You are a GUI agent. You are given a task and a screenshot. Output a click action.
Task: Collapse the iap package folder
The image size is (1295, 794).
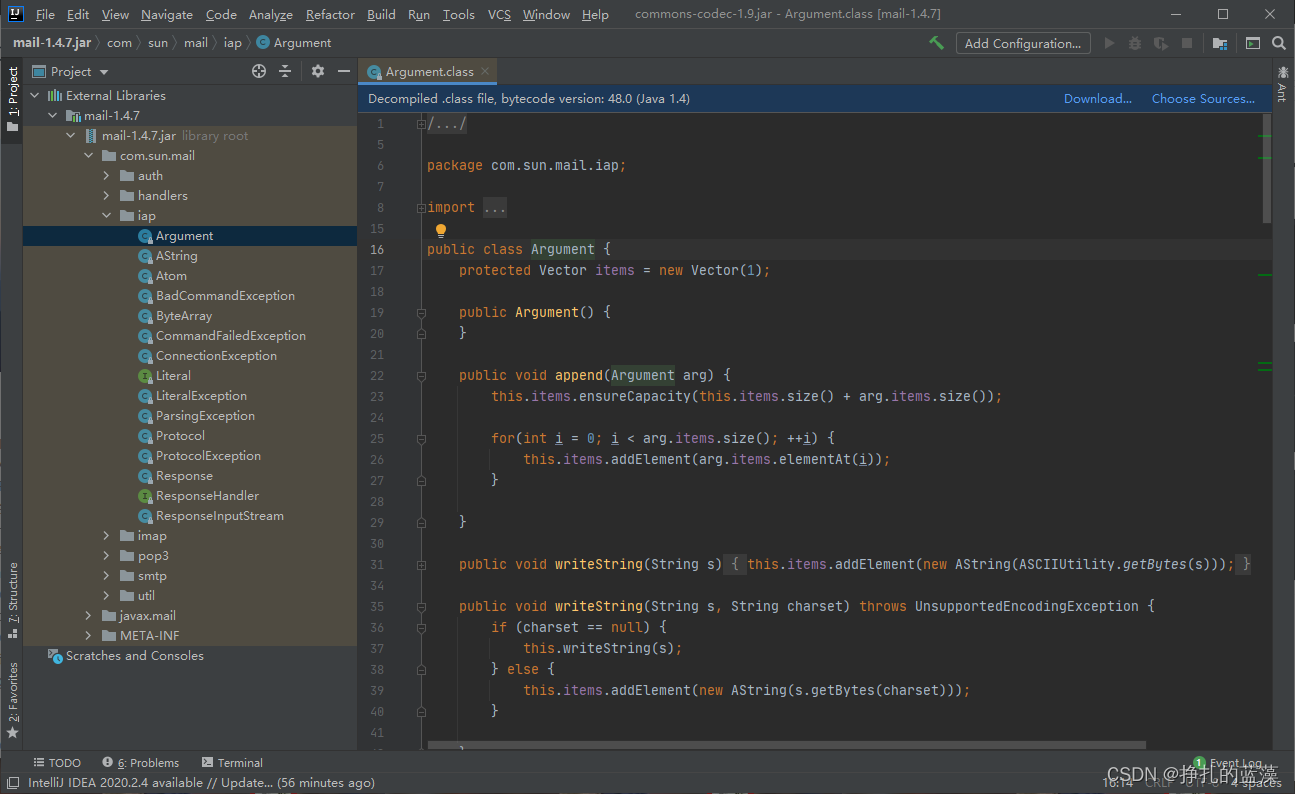coord(106,216)
